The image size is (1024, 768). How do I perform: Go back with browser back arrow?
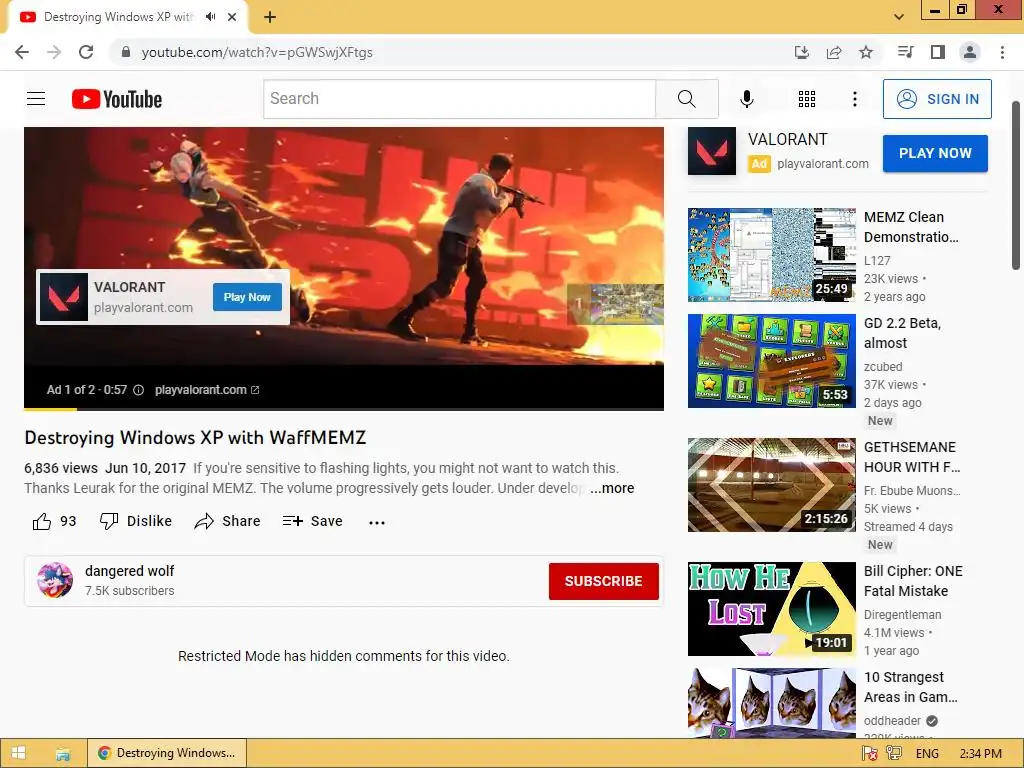coord(22,52)
